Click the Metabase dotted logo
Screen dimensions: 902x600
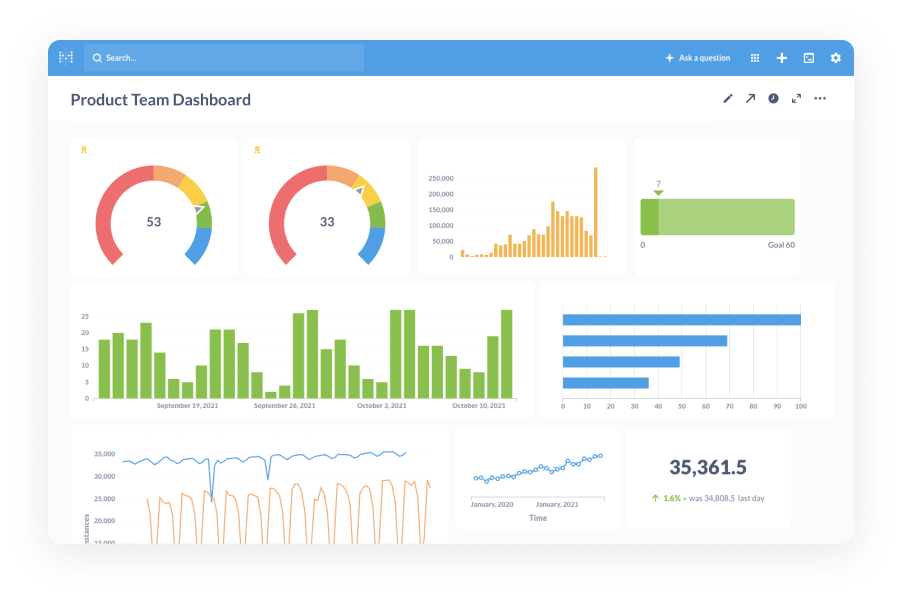click(65, 57)
